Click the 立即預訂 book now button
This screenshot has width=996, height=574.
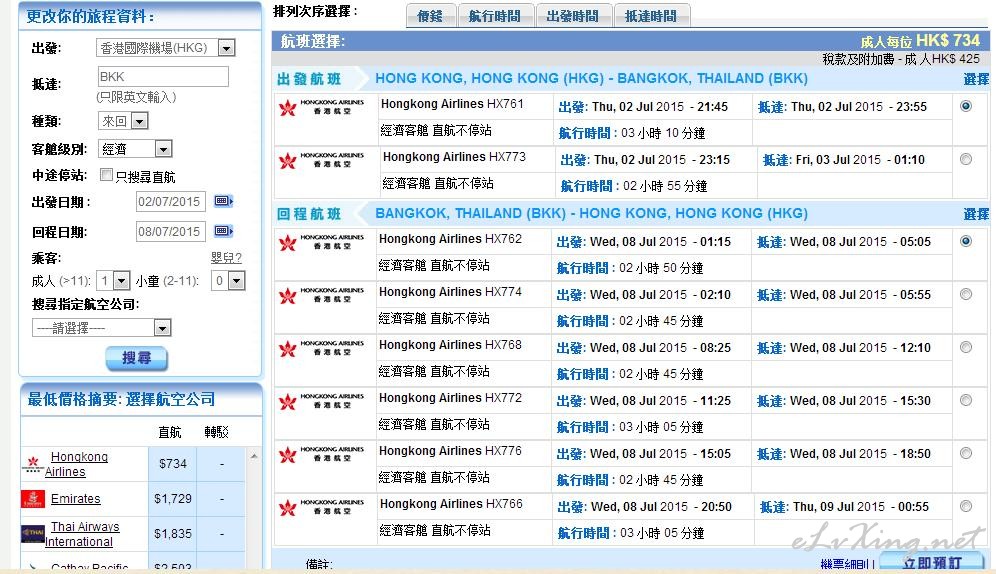pyautogui.click(x=932, y=563)
